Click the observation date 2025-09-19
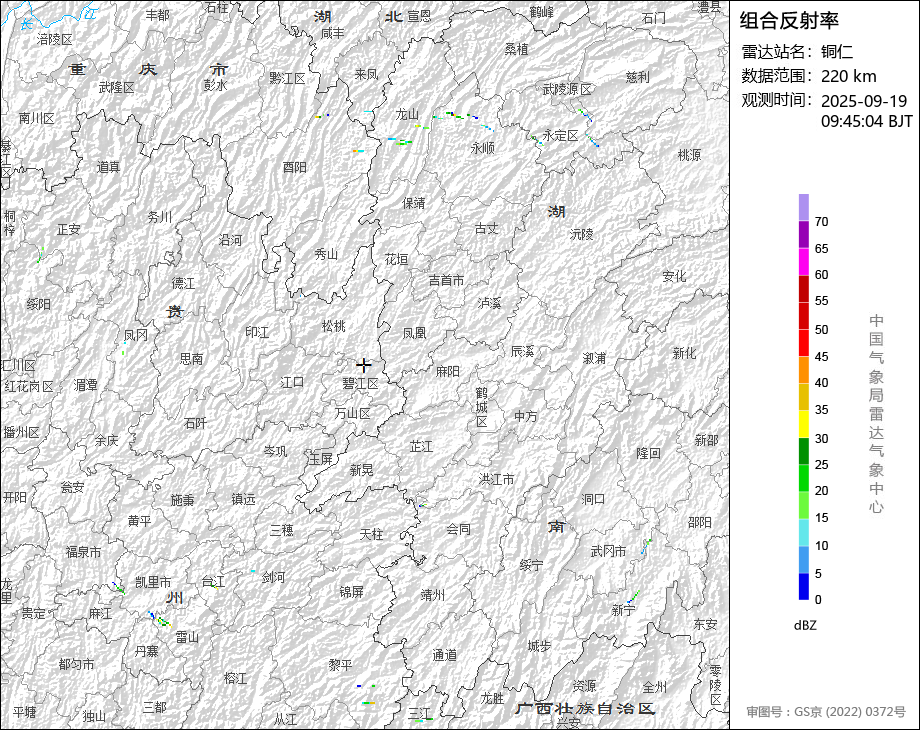The image size is (920, 730). 864,101
